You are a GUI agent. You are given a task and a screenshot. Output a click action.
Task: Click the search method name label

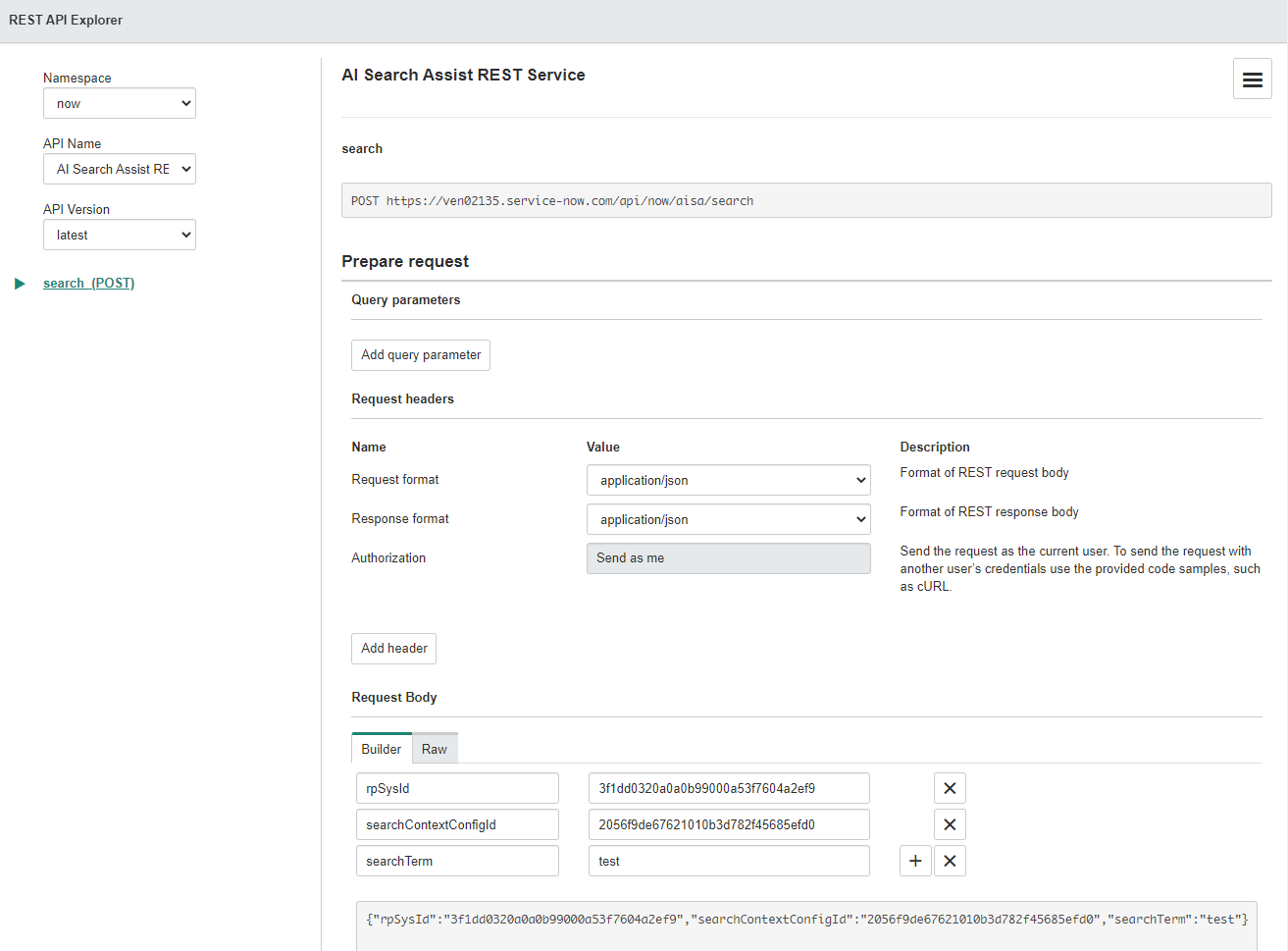pos(362,149)
